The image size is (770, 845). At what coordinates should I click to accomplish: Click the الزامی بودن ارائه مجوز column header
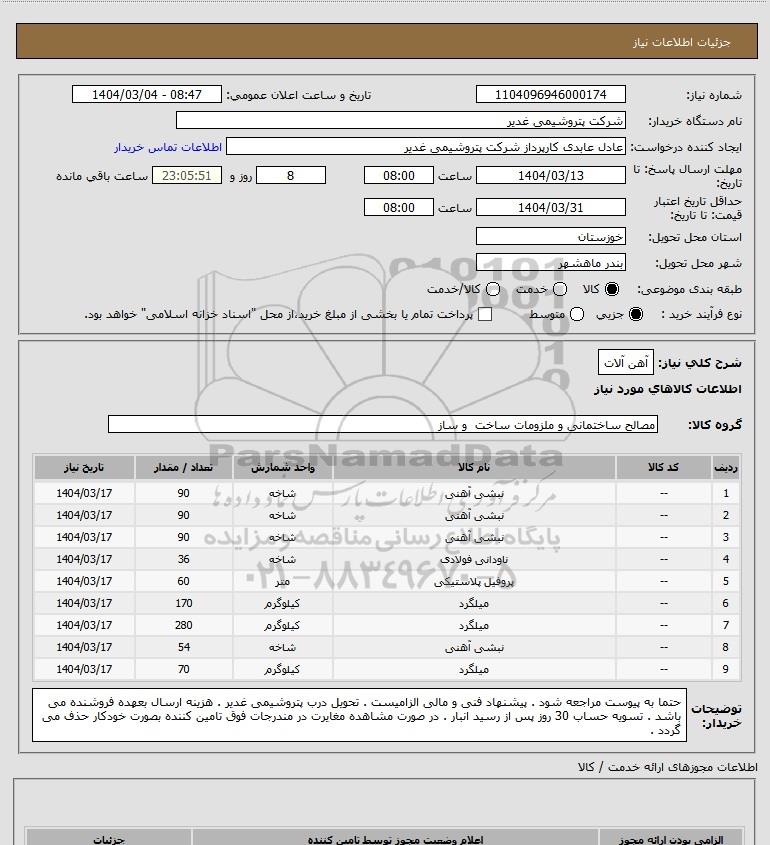[671, 839]
